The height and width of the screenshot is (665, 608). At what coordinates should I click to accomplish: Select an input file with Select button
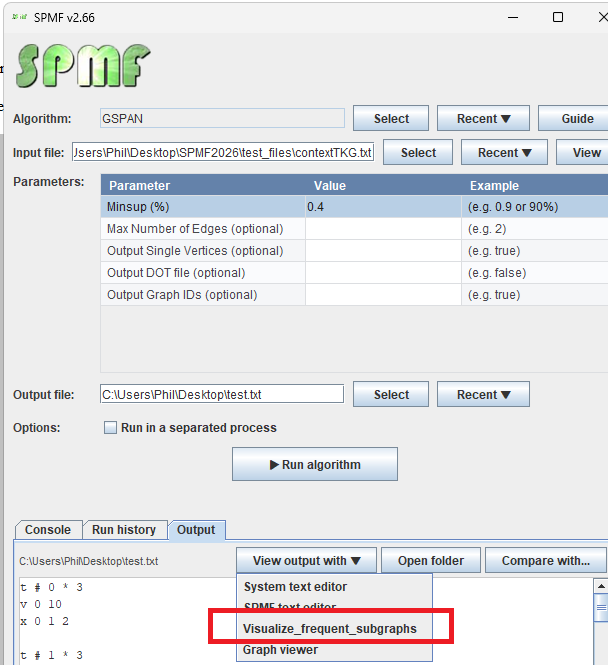click(418, 152)
